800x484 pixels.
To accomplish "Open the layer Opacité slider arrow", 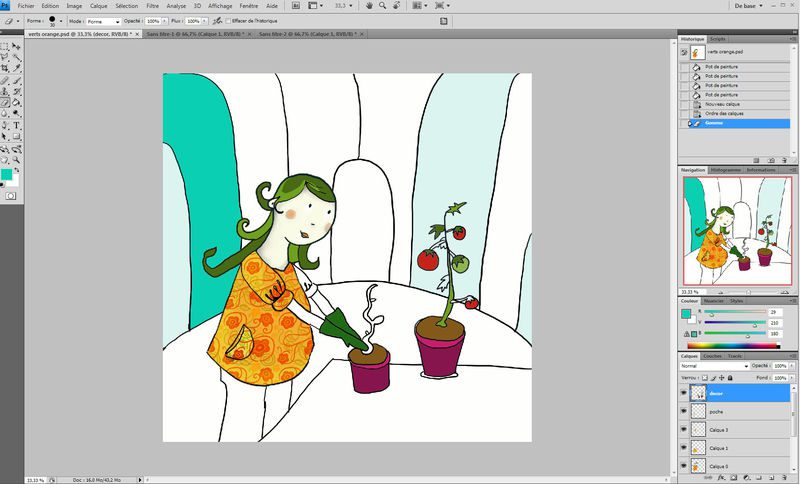I will (x=791, y=366).
